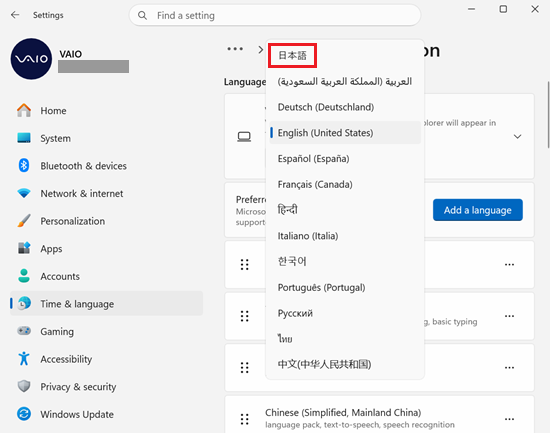Open Network & internet settings
This screenshot has height=433, width=550.
(x=106, y=193)
